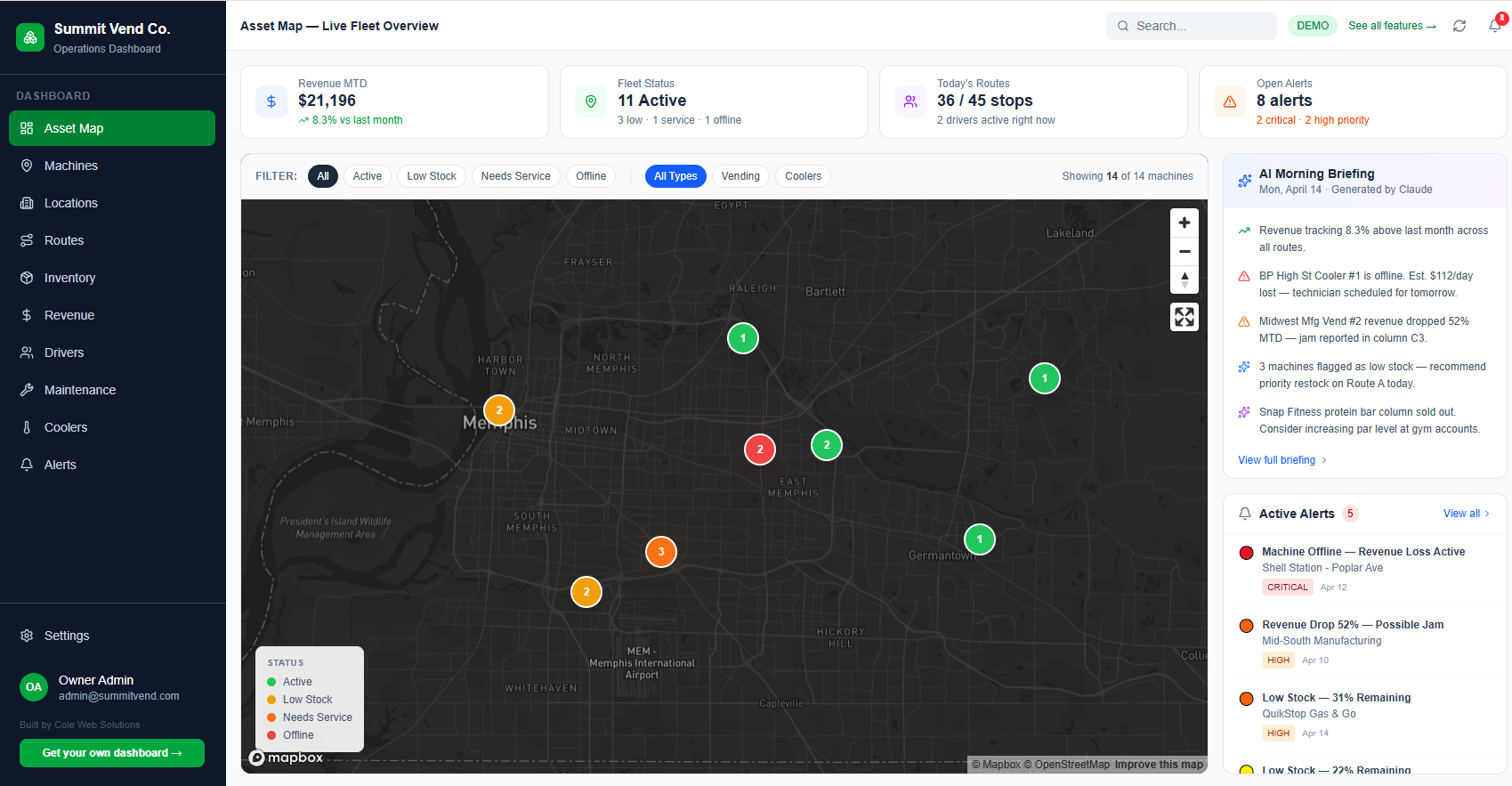Click the Showing 14 of 14 machines text
This screenshot has width=1512, height=786.
pos(1128,176)
